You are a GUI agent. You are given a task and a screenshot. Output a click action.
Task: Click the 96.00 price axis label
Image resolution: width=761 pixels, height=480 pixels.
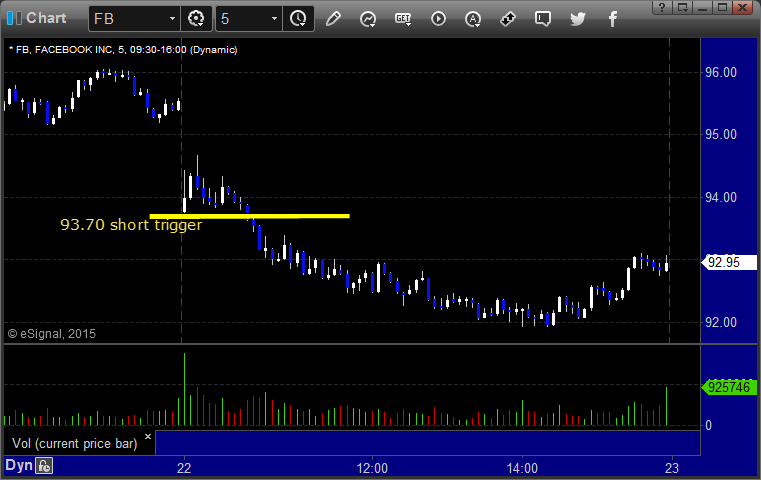click(721, 72)
